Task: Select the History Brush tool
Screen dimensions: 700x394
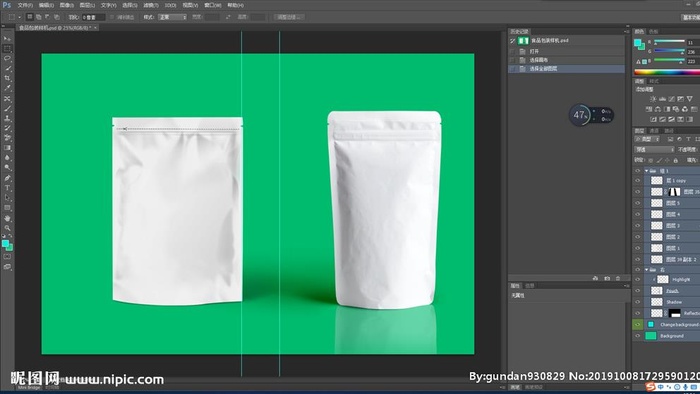Action: click(x=7, y=128)
